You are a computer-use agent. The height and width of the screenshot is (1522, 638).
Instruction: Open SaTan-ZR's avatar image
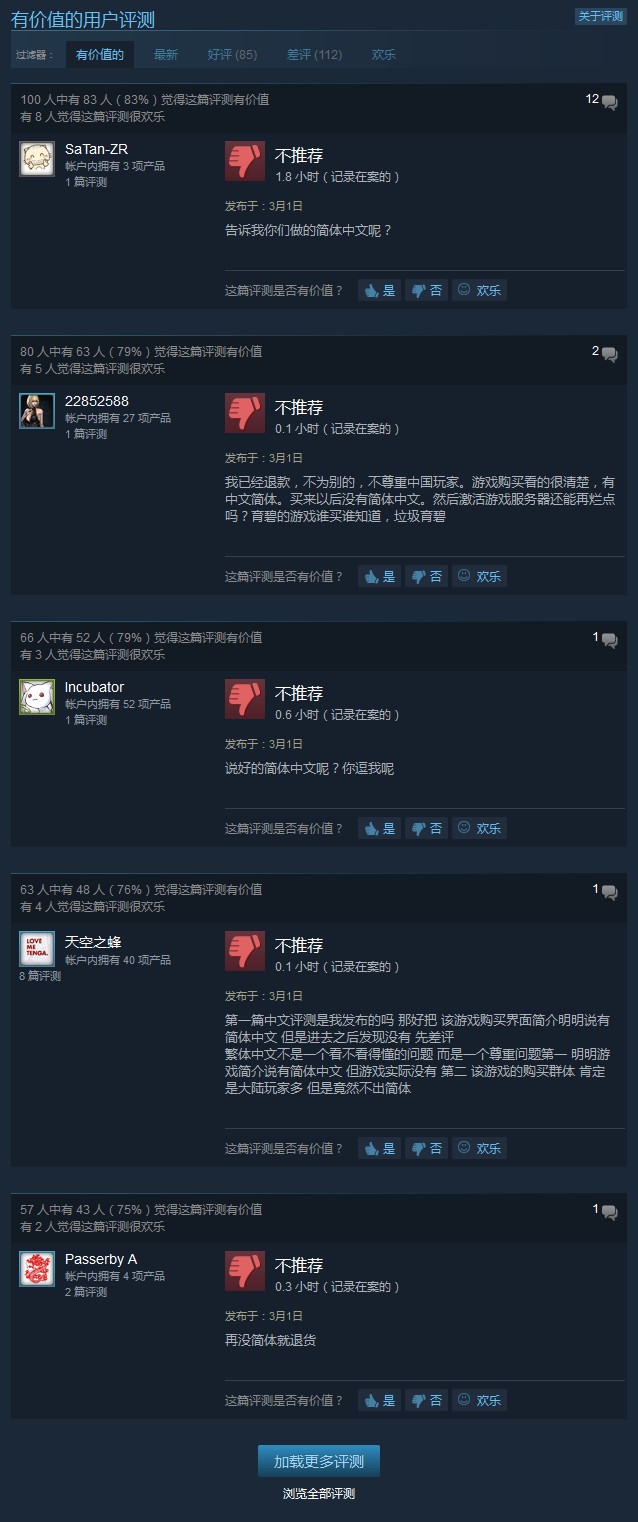[x=37, y=159]
